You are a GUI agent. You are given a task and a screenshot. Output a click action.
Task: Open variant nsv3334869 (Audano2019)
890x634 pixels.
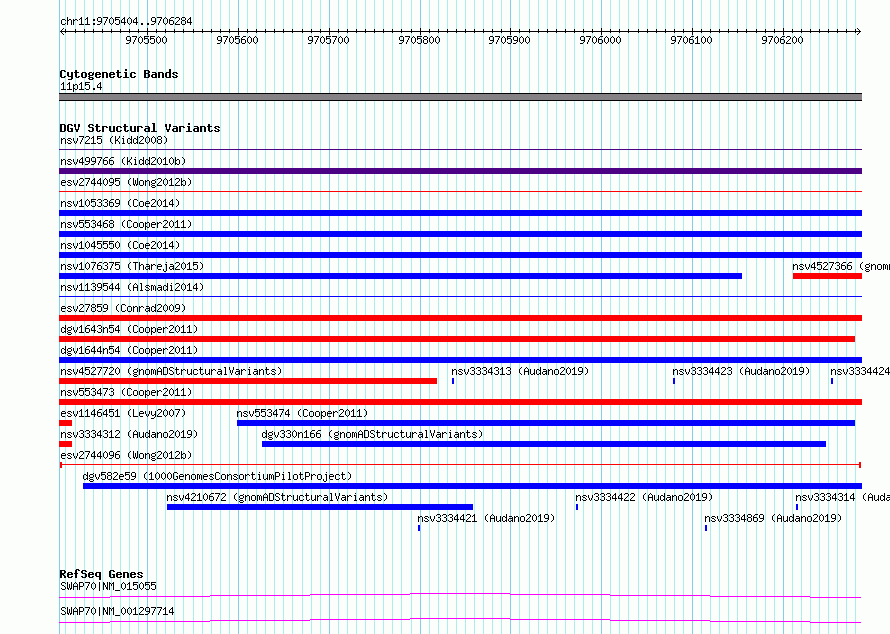tap(773, 518)
